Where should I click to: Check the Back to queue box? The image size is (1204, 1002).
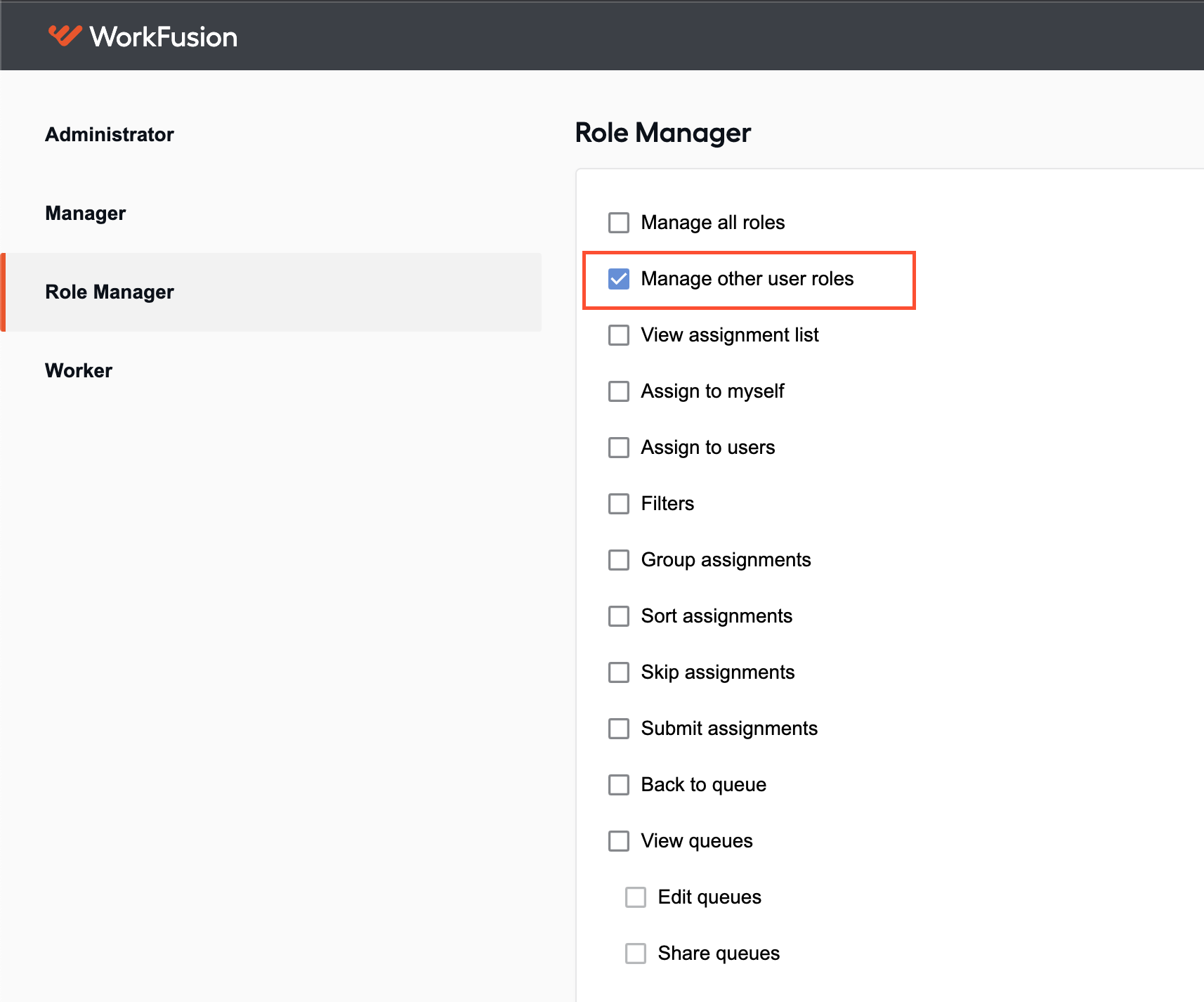tap(619, 785)
